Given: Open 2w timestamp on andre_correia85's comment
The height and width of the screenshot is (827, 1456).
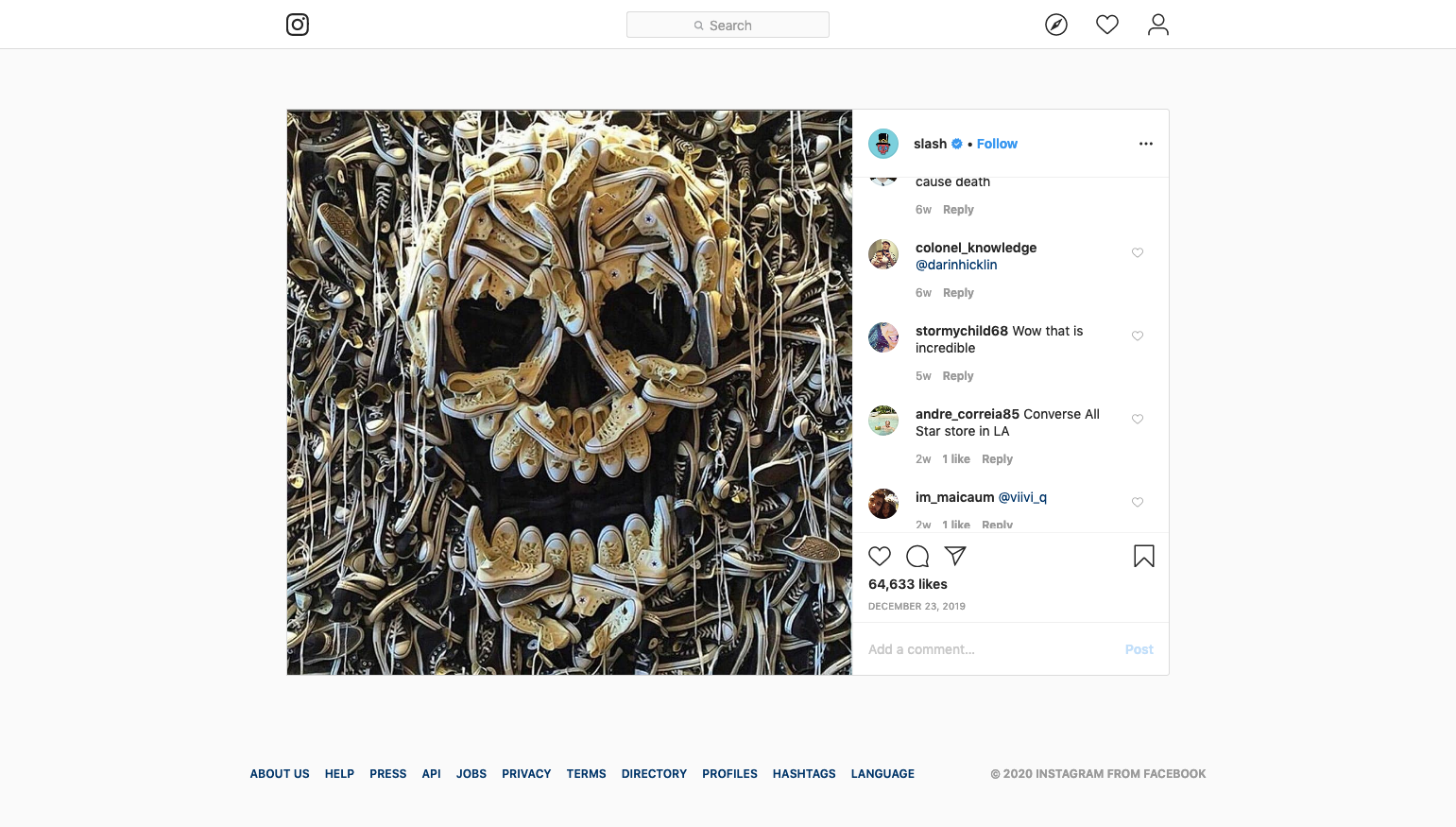Looking at the screenshot, I should (923, 459).
